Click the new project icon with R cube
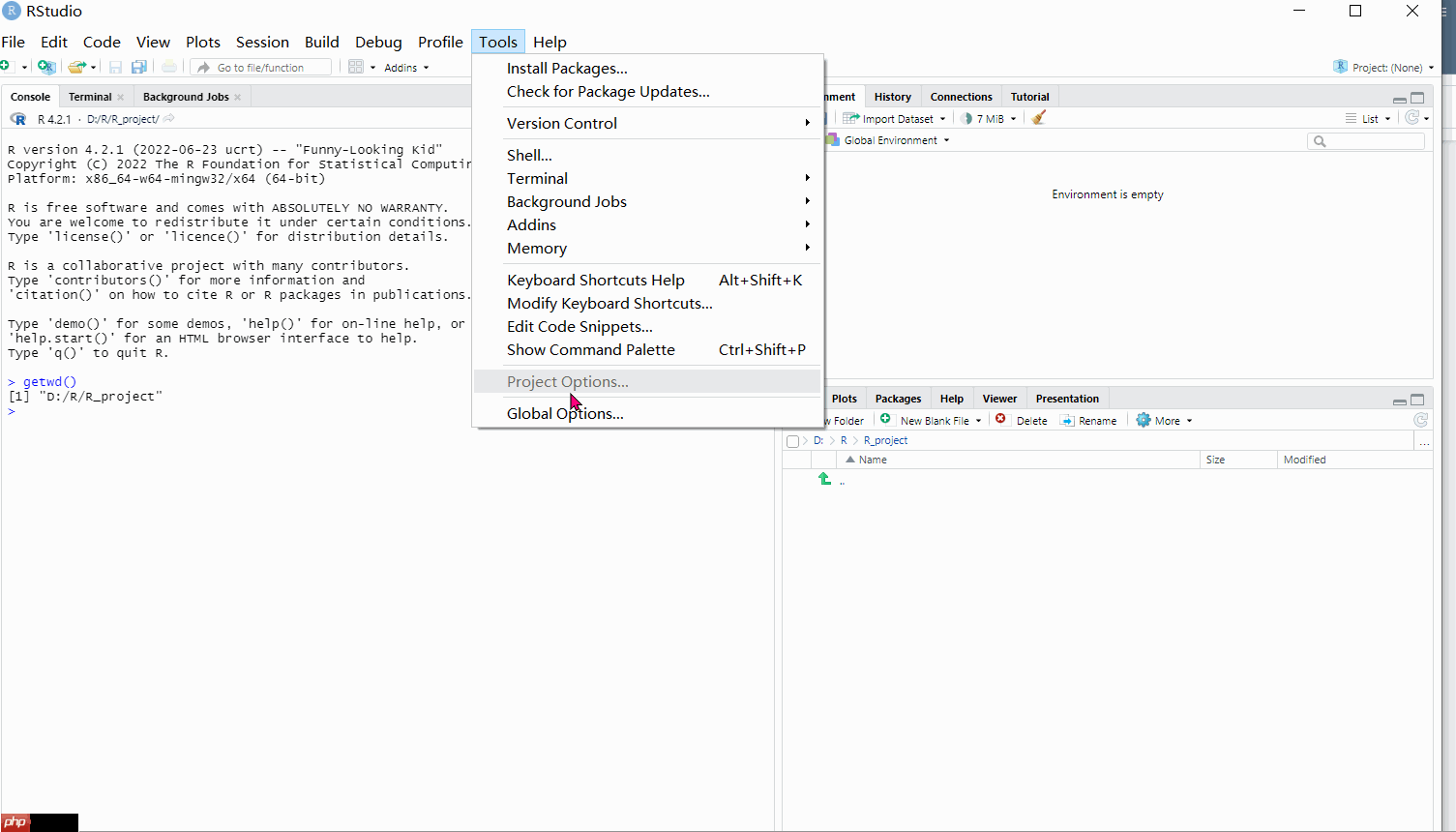Image resolution: width=1456 pixels, height=832 pixels. pos(45,67)
